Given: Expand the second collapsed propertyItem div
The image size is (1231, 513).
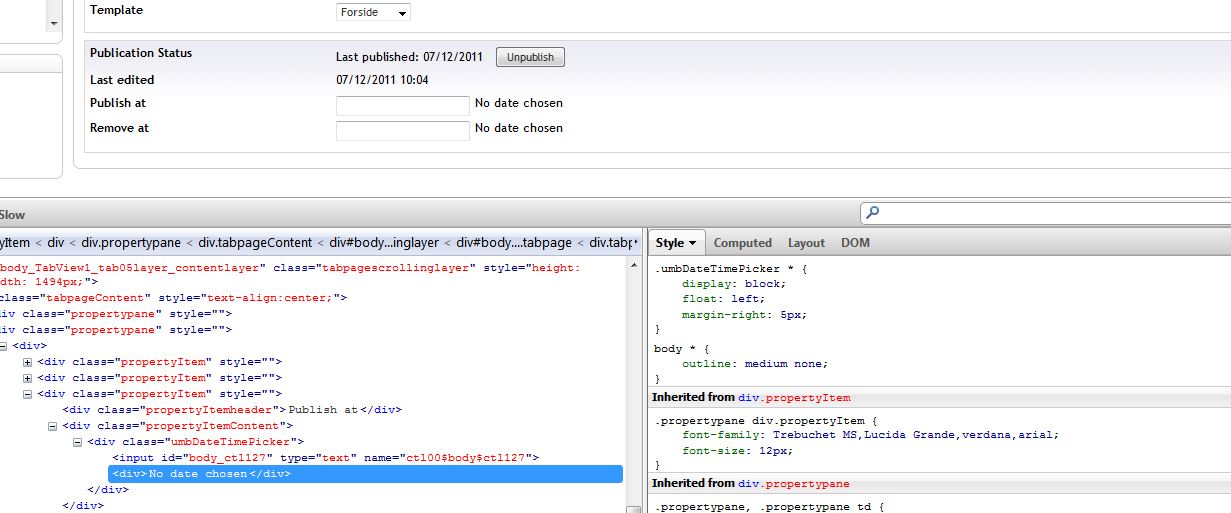Looking at the screenshot, I should coord(28,378).
